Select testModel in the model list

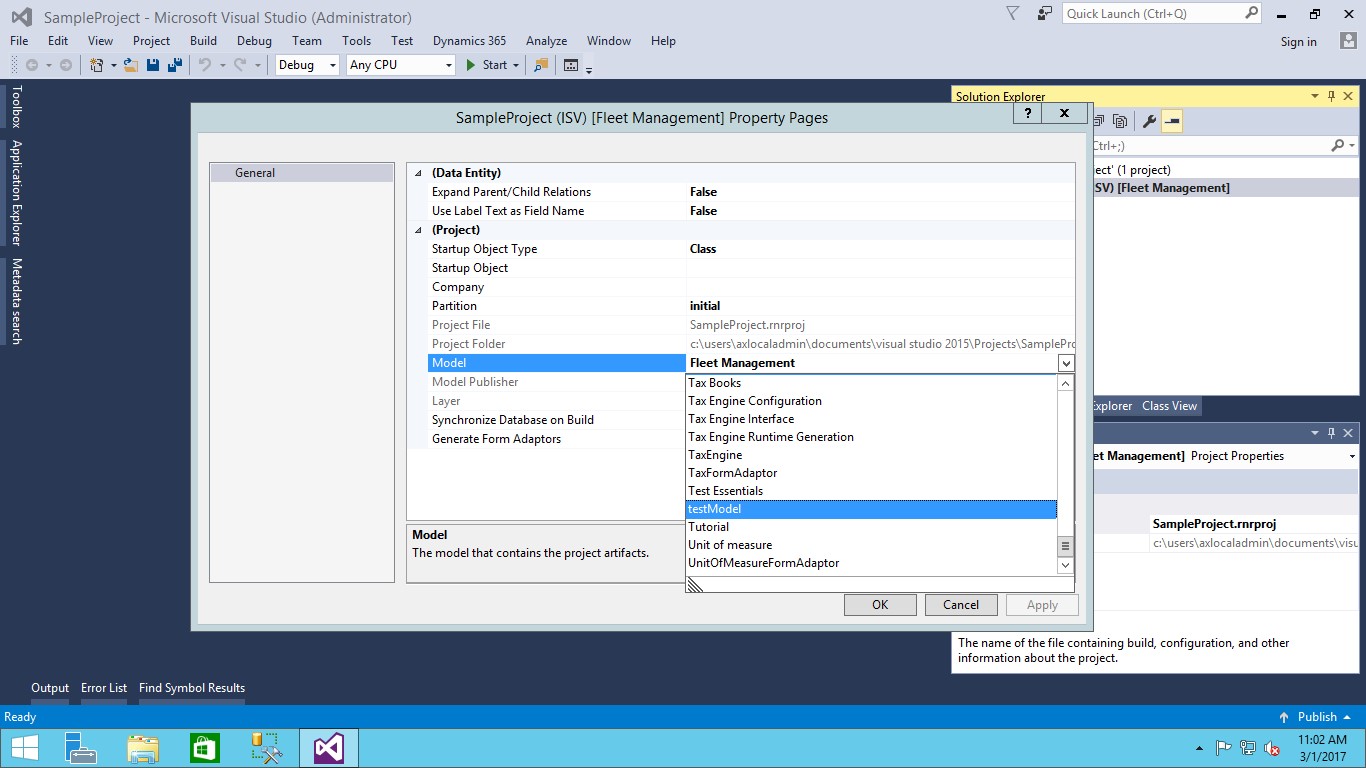pyautogui.click(x=871, y=509)
